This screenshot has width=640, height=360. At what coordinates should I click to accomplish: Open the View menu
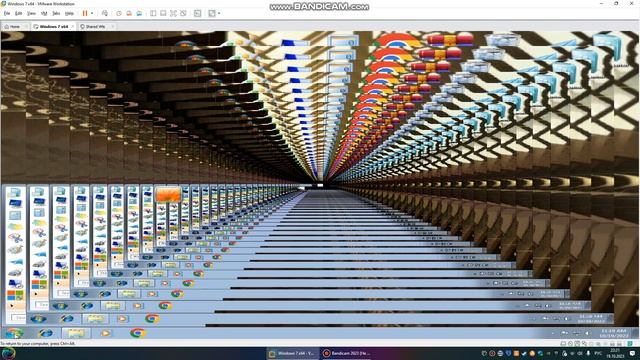pyautogui.click(x=31, y=13)
